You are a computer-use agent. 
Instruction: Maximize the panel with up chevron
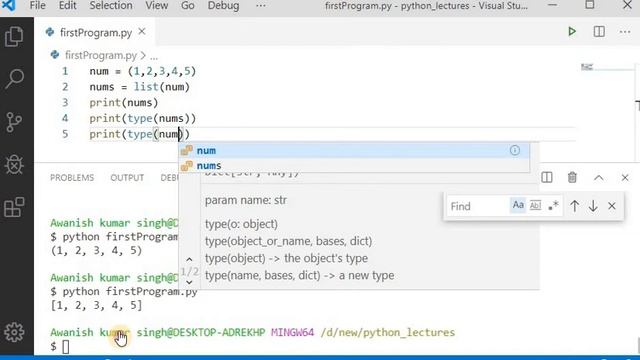[x=598, y=178]
